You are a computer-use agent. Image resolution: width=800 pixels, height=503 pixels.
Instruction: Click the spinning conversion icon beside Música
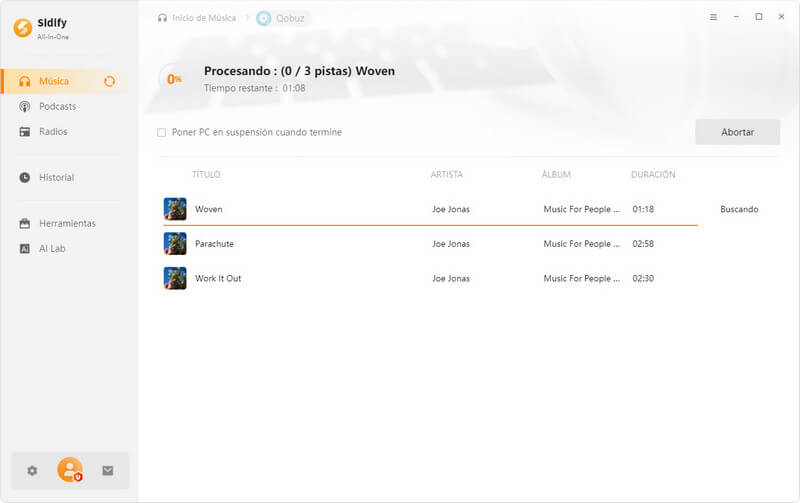(109, 81)
